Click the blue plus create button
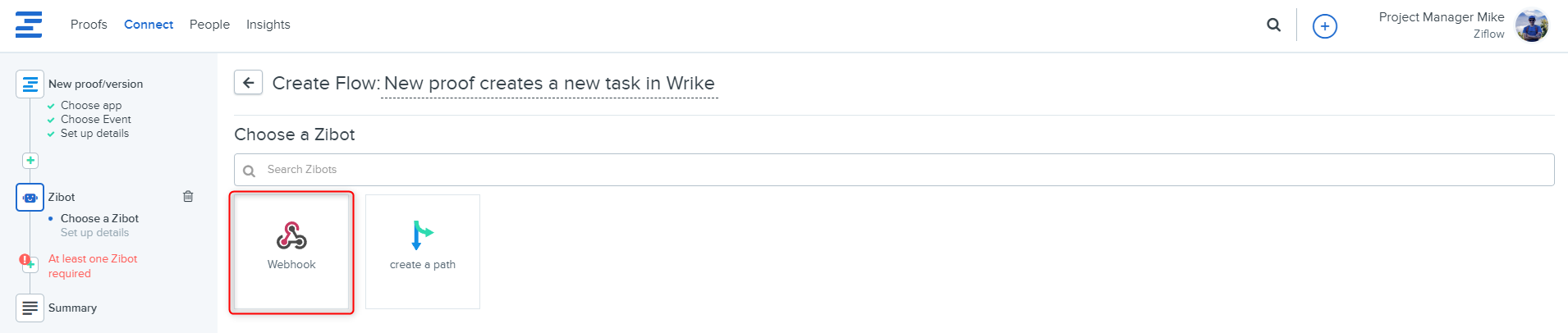The image size is (1568, 333). click(1324, 26)
